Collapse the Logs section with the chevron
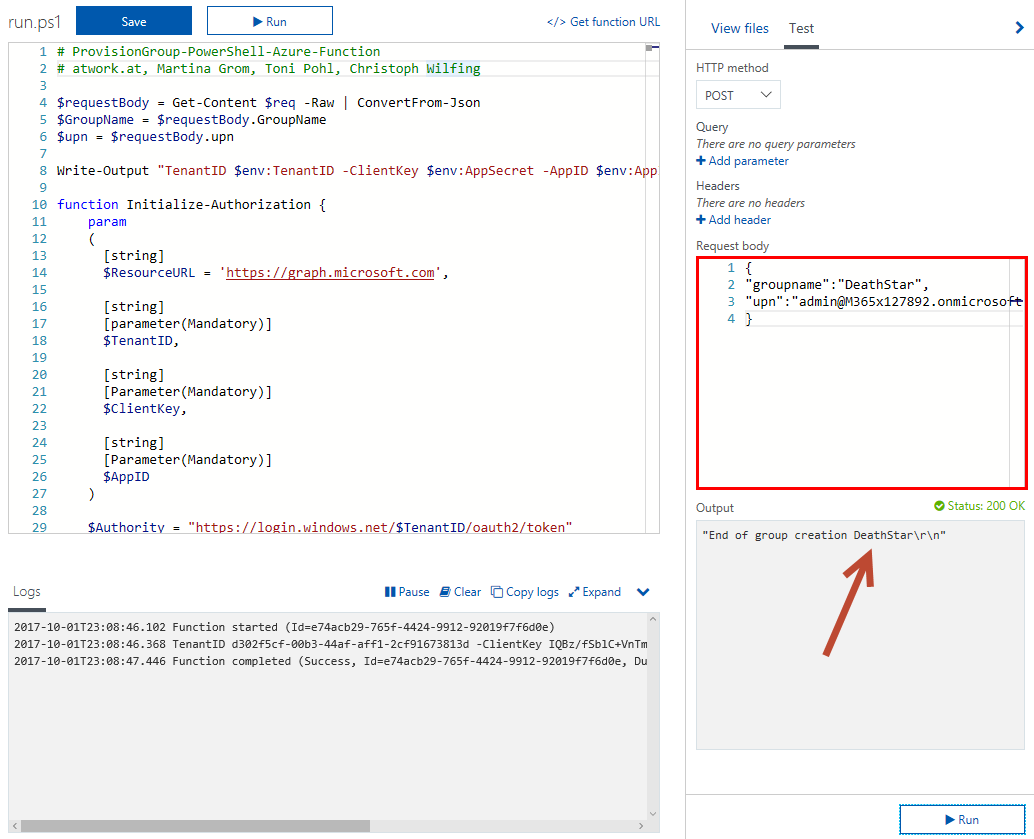The image size is (1034, 839). coord(643,592)
